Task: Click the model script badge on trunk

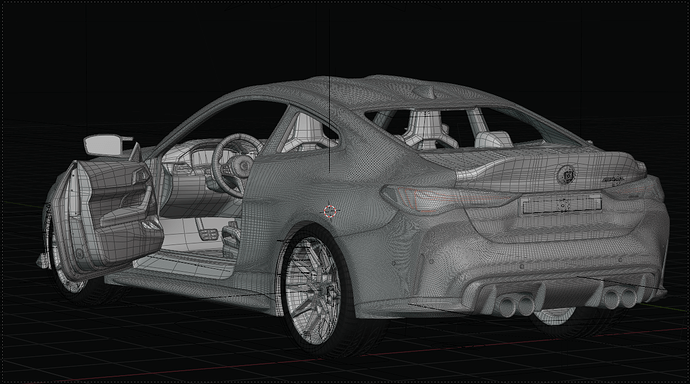Action: (x=613, y=179)
